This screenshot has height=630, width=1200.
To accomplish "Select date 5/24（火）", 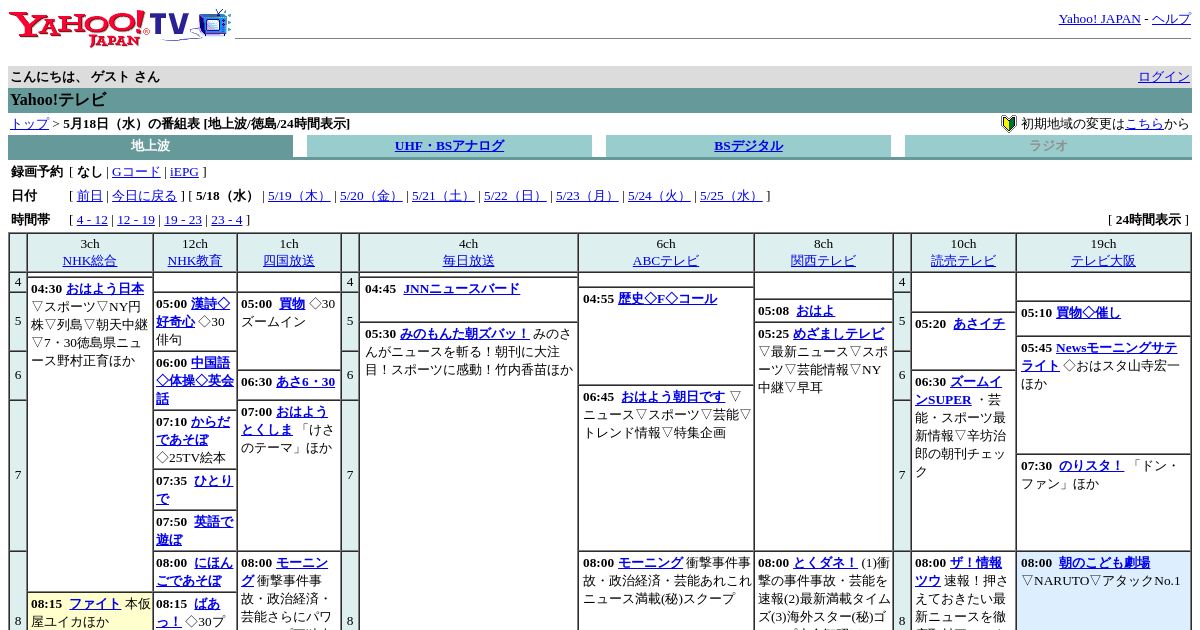I will pos(659,196).
